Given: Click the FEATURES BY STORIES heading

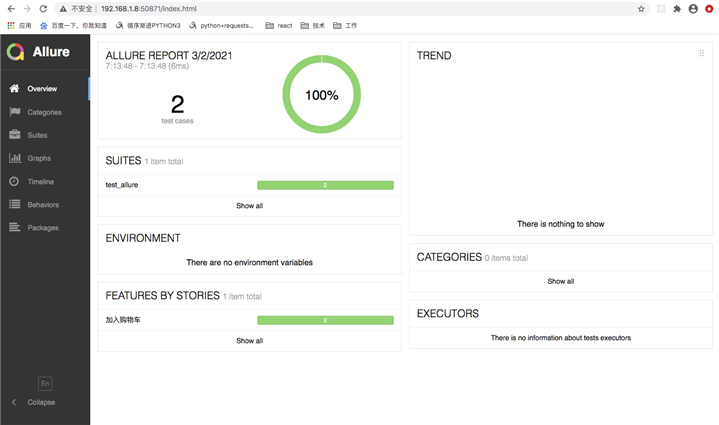Looking at the screenshot, I should coord(162,295).
